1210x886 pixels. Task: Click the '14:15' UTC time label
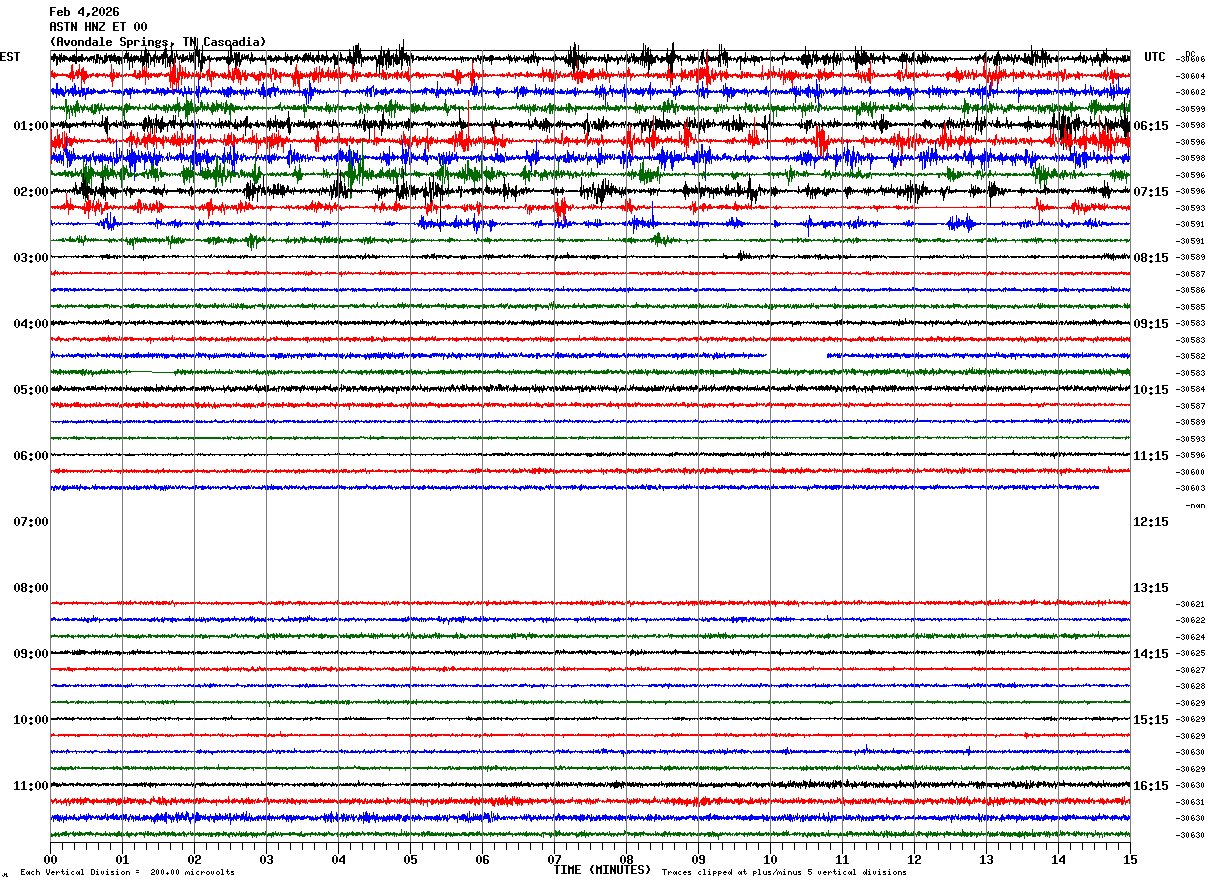1152,654
